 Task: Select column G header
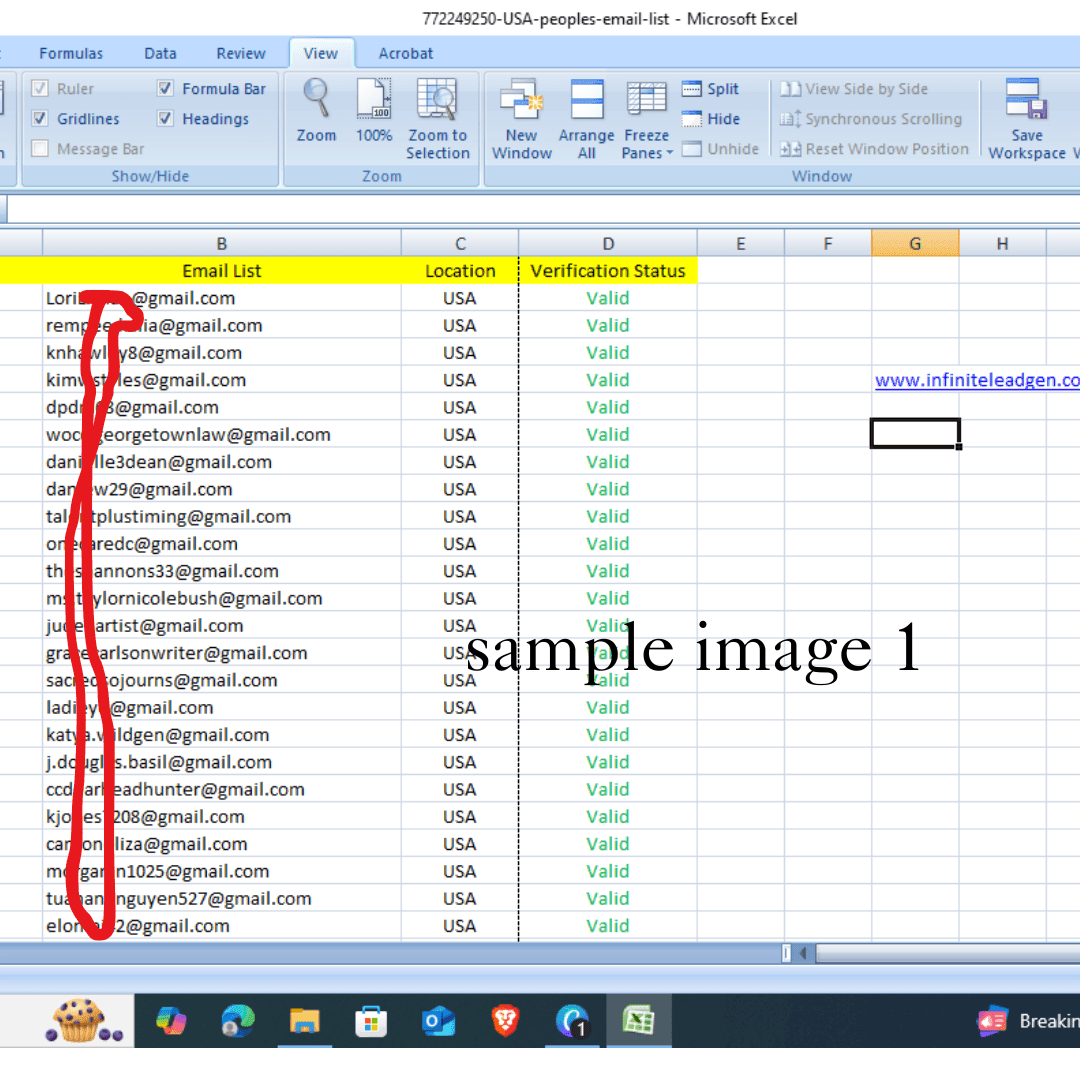(x=914, y=243)
